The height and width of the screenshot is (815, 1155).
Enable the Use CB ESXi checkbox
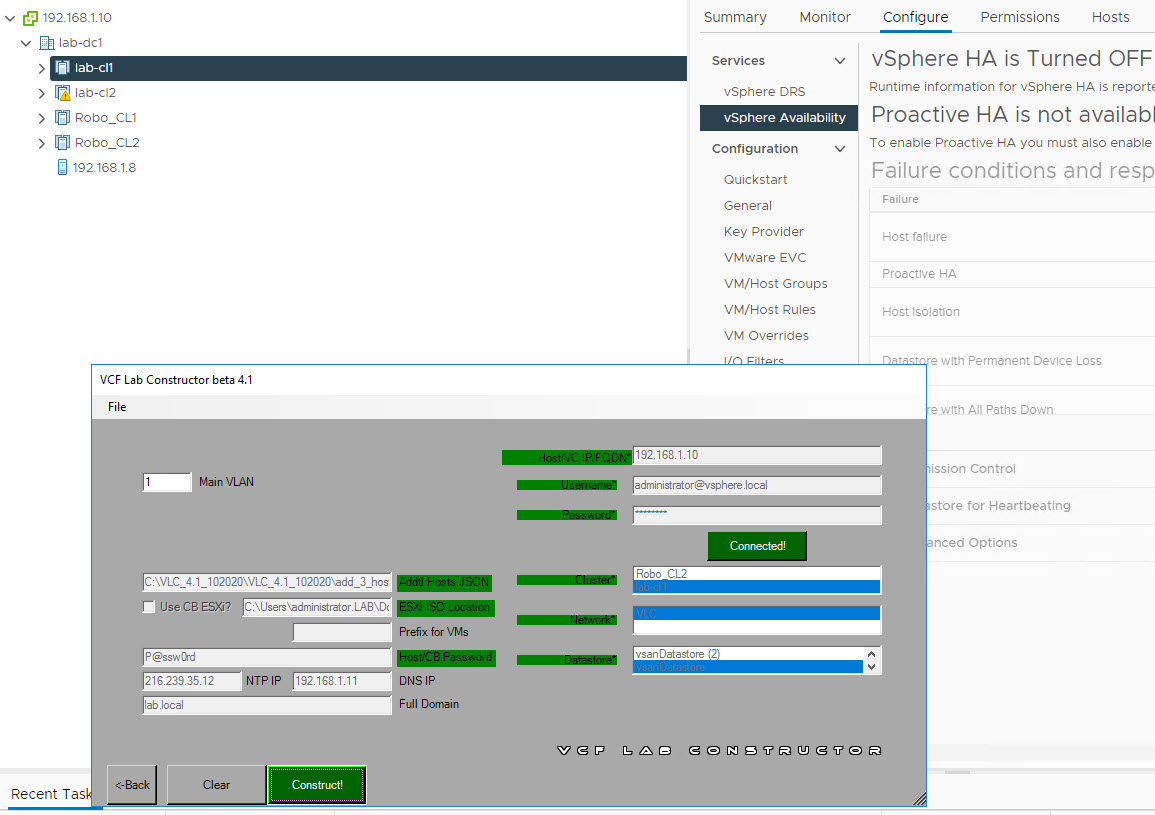[149, 607]
